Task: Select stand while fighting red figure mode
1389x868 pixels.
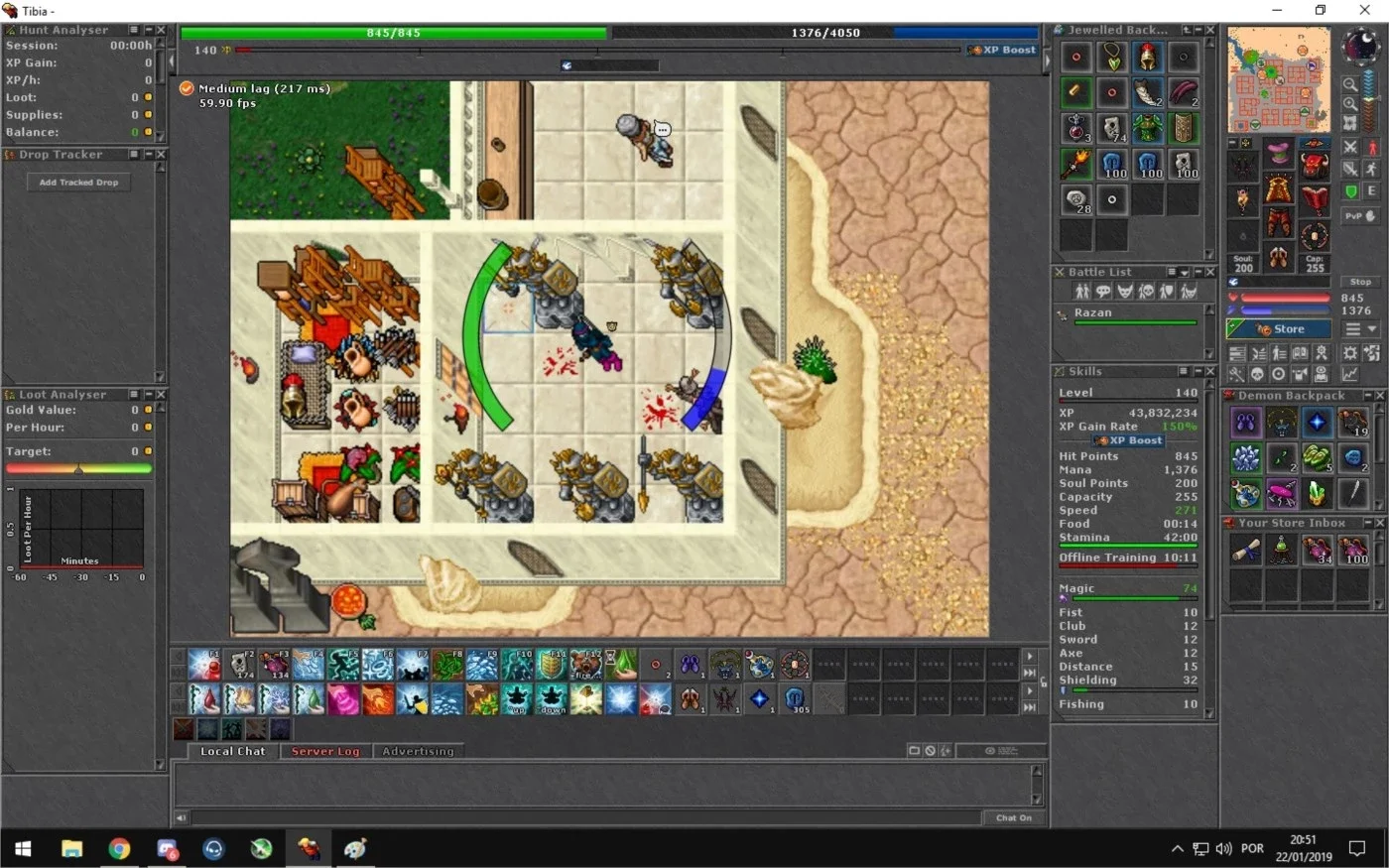Action: [x=1371, y=147]
